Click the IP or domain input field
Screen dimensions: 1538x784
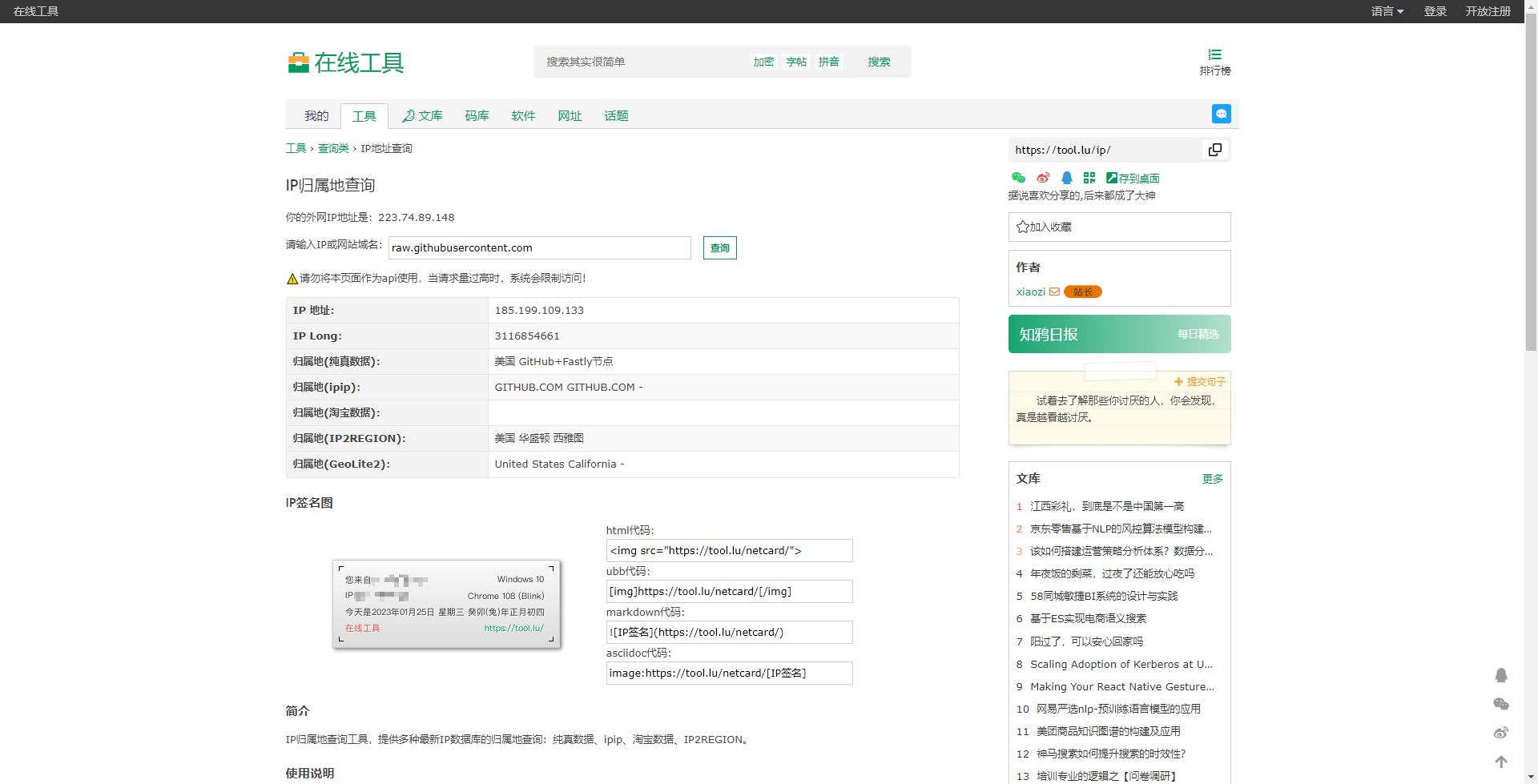coord(539,247)
